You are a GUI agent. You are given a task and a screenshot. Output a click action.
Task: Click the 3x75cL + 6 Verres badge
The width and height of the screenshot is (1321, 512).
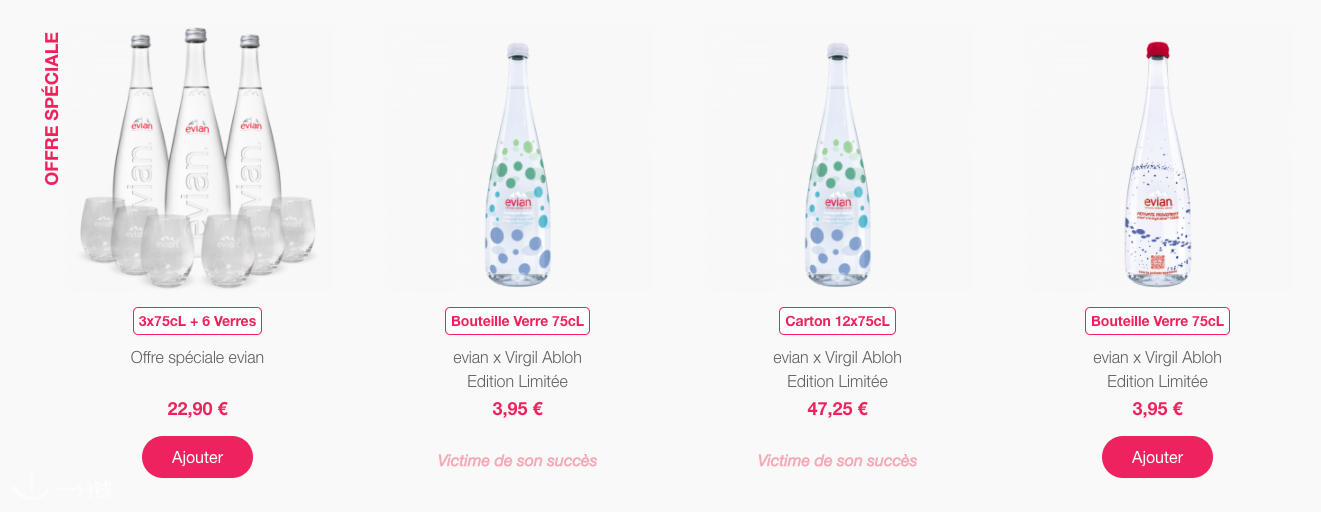click(197, 321)
